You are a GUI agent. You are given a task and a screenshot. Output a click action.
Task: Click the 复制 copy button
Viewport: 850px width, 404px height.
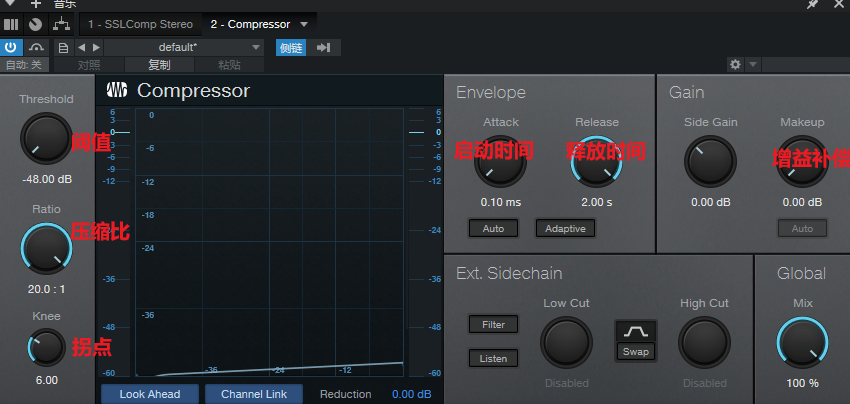click(x=159, y=65)
